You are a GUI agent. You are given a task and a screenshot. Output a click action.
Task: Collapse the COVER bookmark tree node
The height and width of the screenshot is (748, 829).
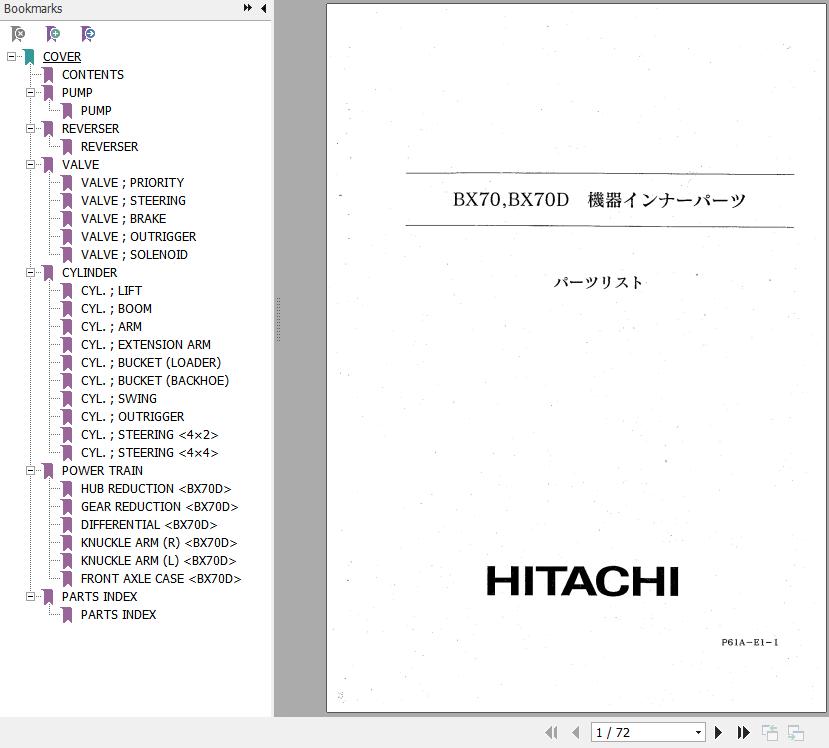coord(11,57)
